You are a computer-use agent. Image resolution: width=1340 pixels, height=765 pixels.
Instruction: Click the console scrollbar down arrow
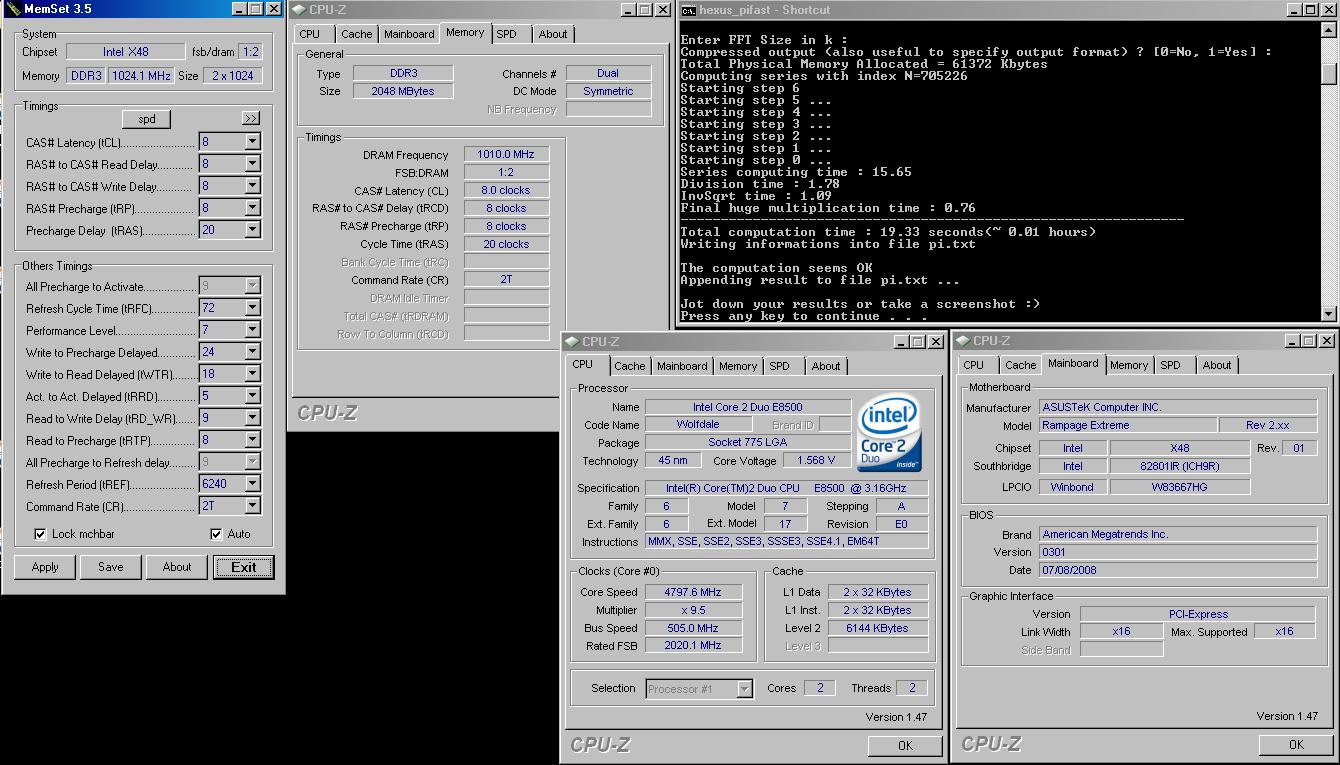(x=1328, y=312)
